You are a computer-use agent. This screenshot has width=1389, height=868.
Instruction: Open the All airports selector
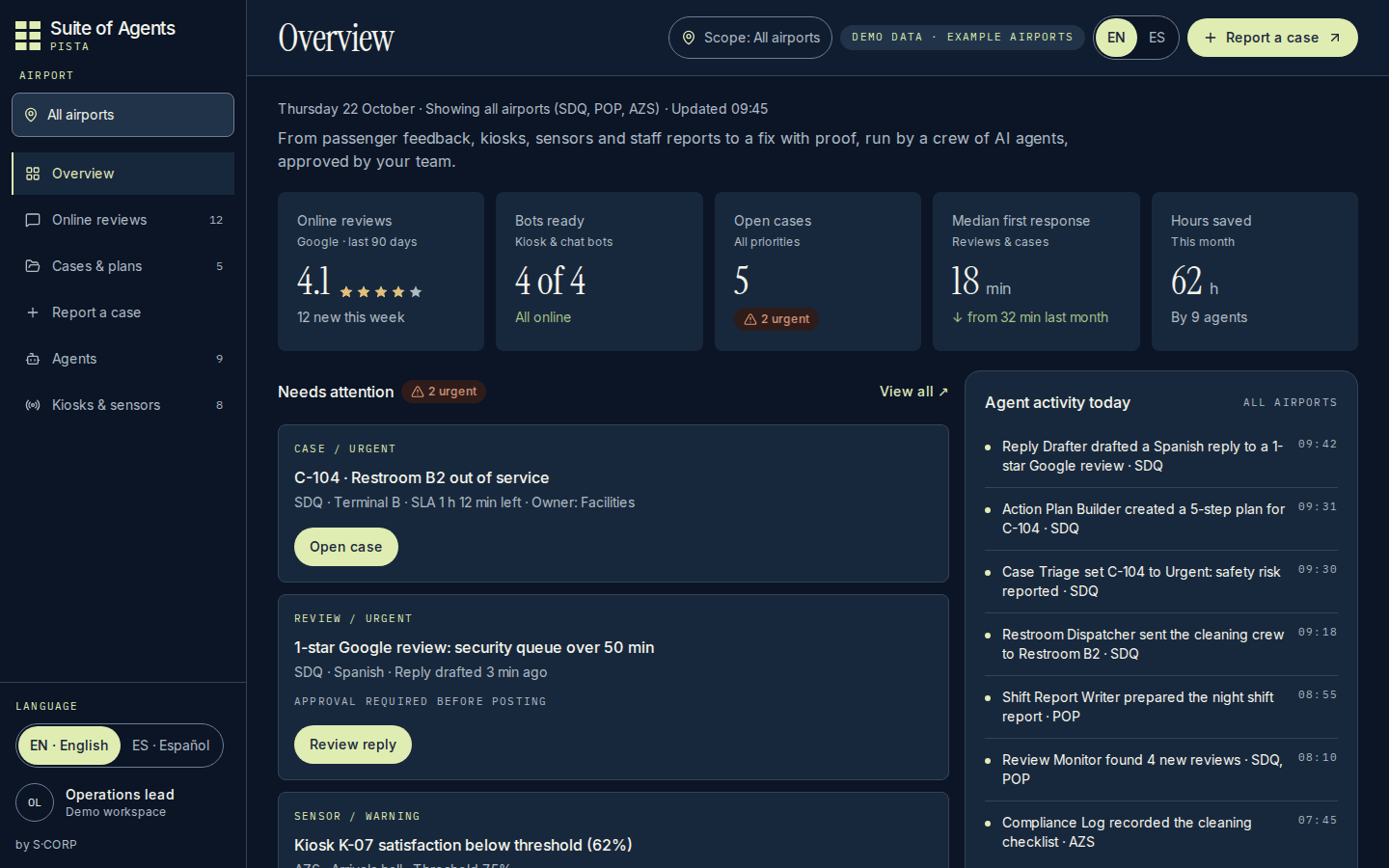pos(123,115)
